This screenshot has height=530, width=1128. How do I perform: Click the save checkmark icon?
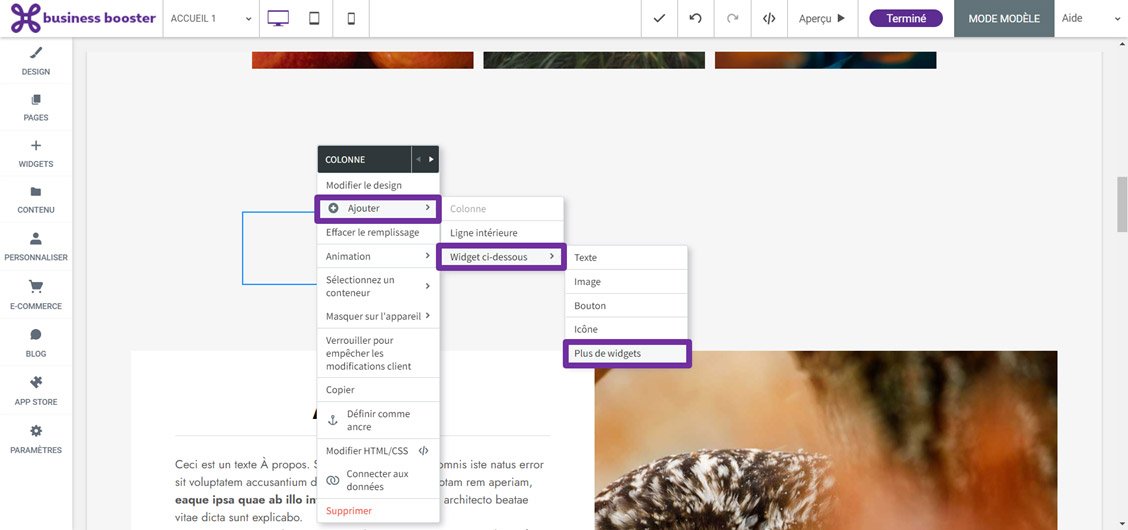[658, 18]
